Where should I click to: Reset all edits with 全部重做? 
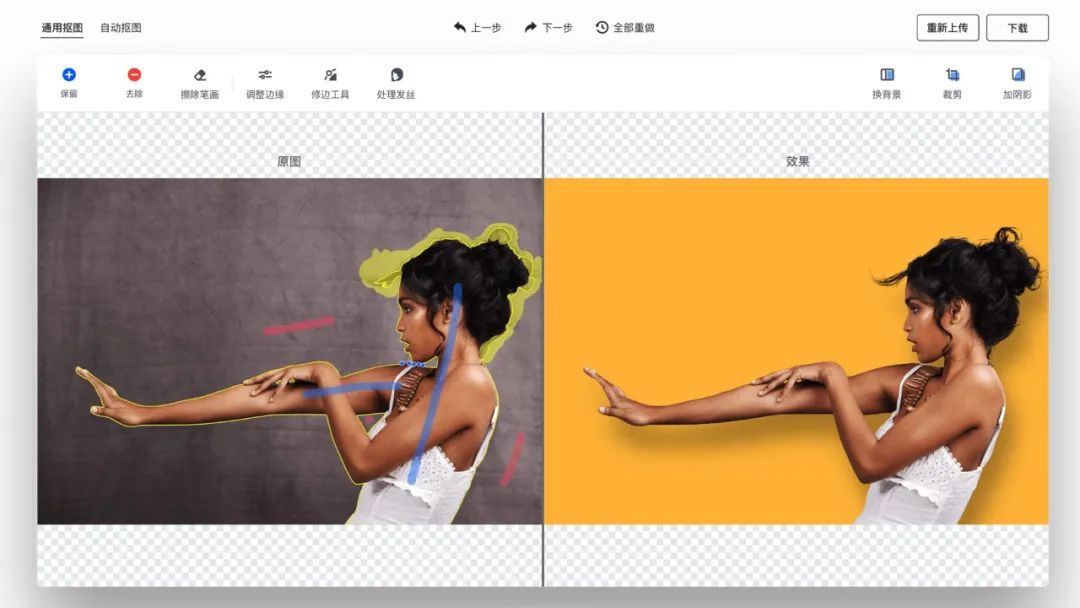point(625,28)
